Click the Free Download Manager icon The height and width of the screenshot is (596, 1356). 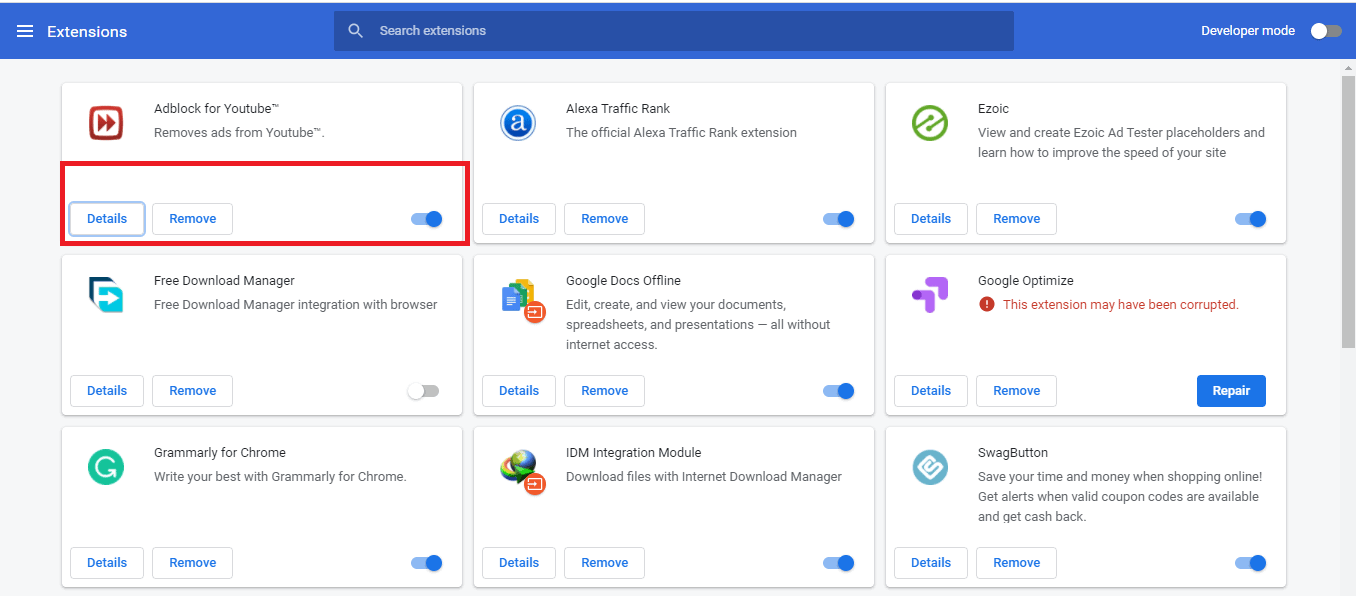coord(105,295)
